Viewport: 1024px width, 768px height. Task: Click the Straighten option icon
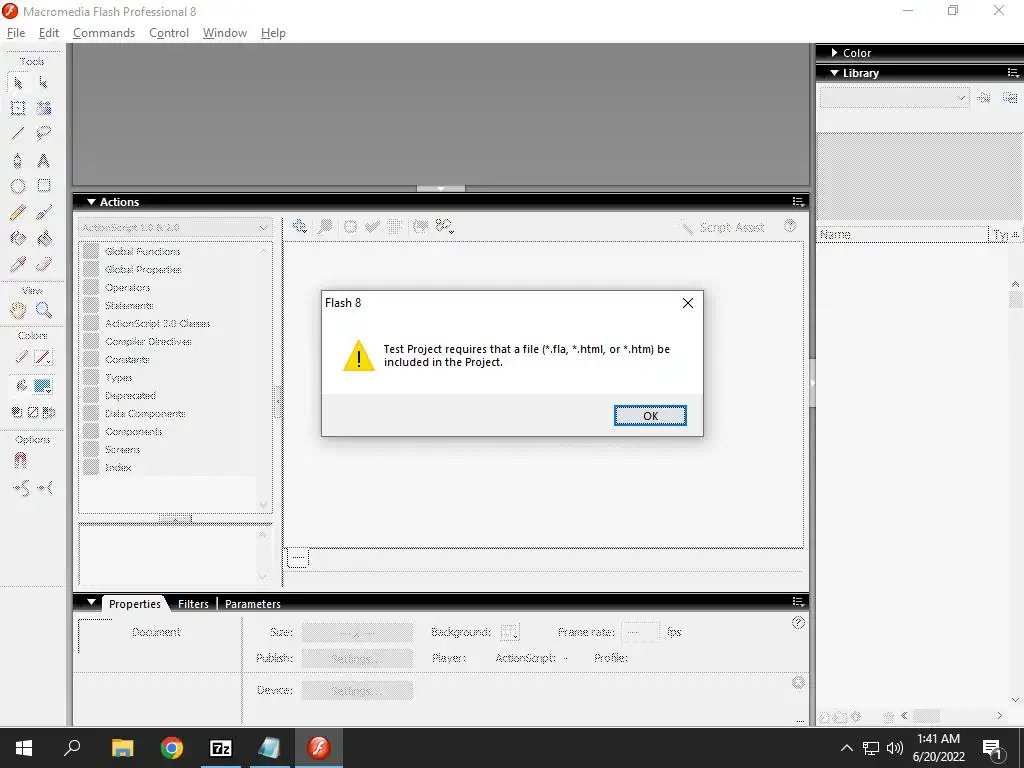click(x=45, y=488)
